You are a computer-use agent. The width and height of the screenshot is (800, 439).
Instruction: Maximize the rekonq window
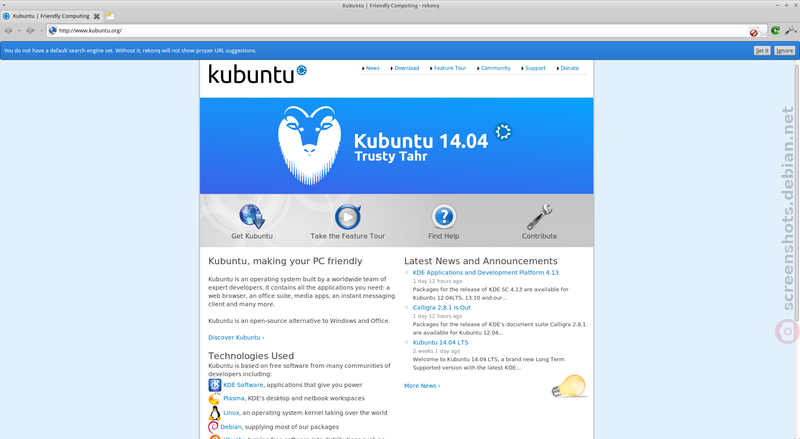click(x=786, y=5)
